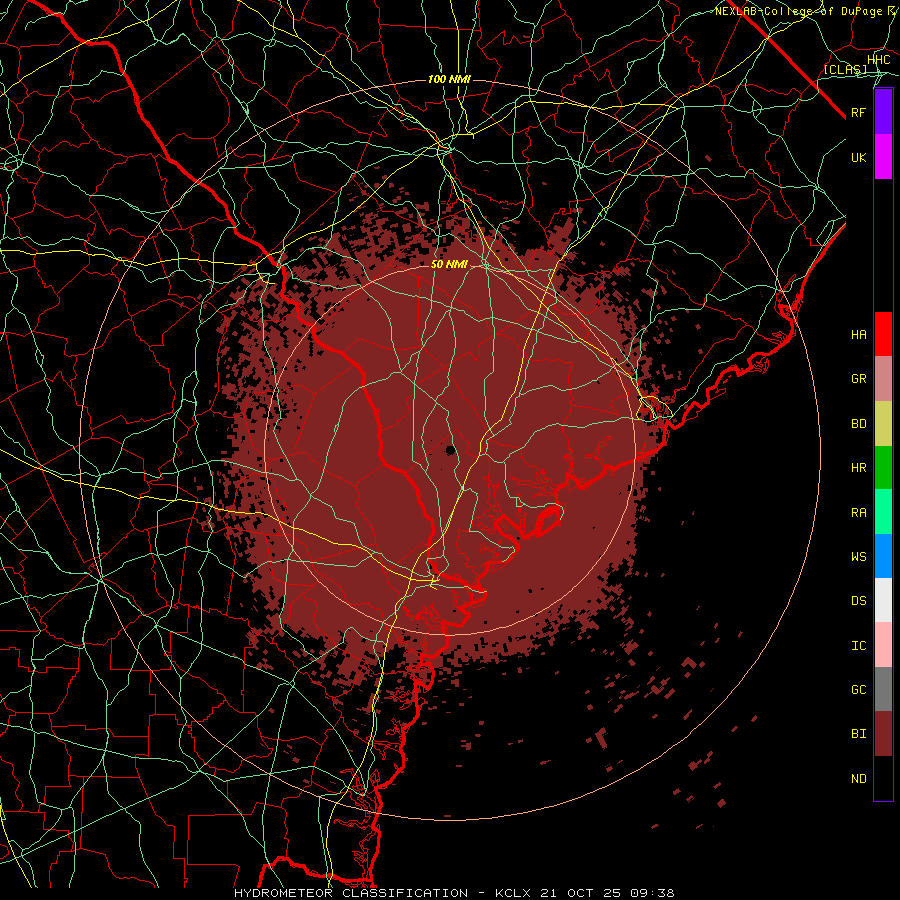Click the UK legend label

(x=859, y=157)
